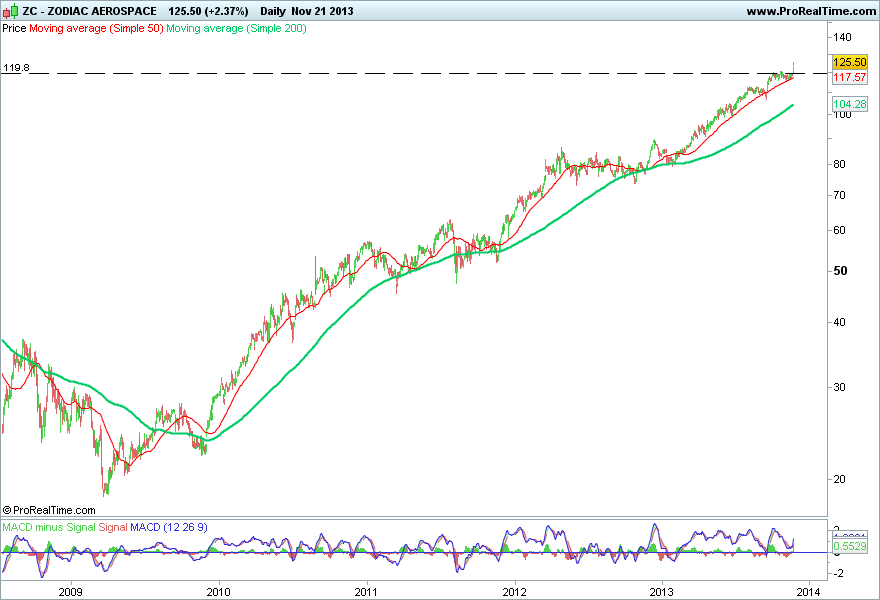Click the MACD minus Signal legend label

[49, 527]
